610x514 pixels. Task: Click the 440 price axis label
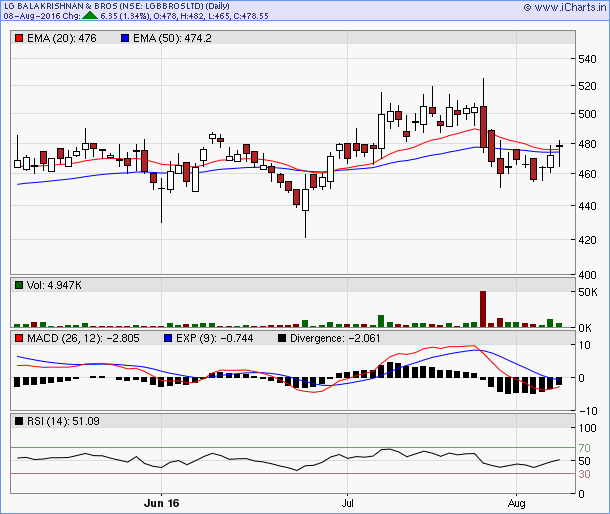click(x=587, y=206)
